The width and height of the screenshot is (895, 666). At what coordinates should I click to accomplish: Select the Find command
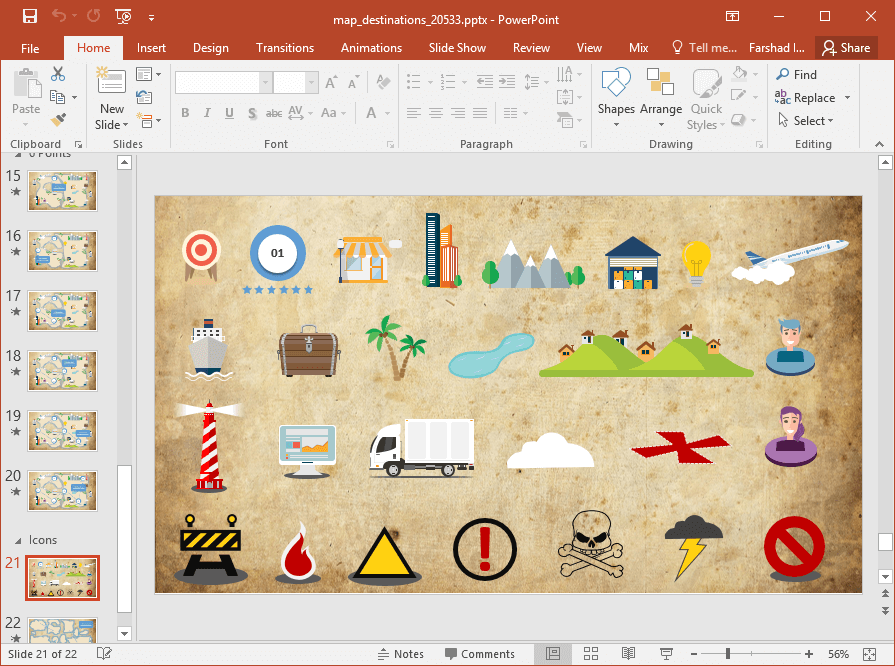[x=798, y=74]
